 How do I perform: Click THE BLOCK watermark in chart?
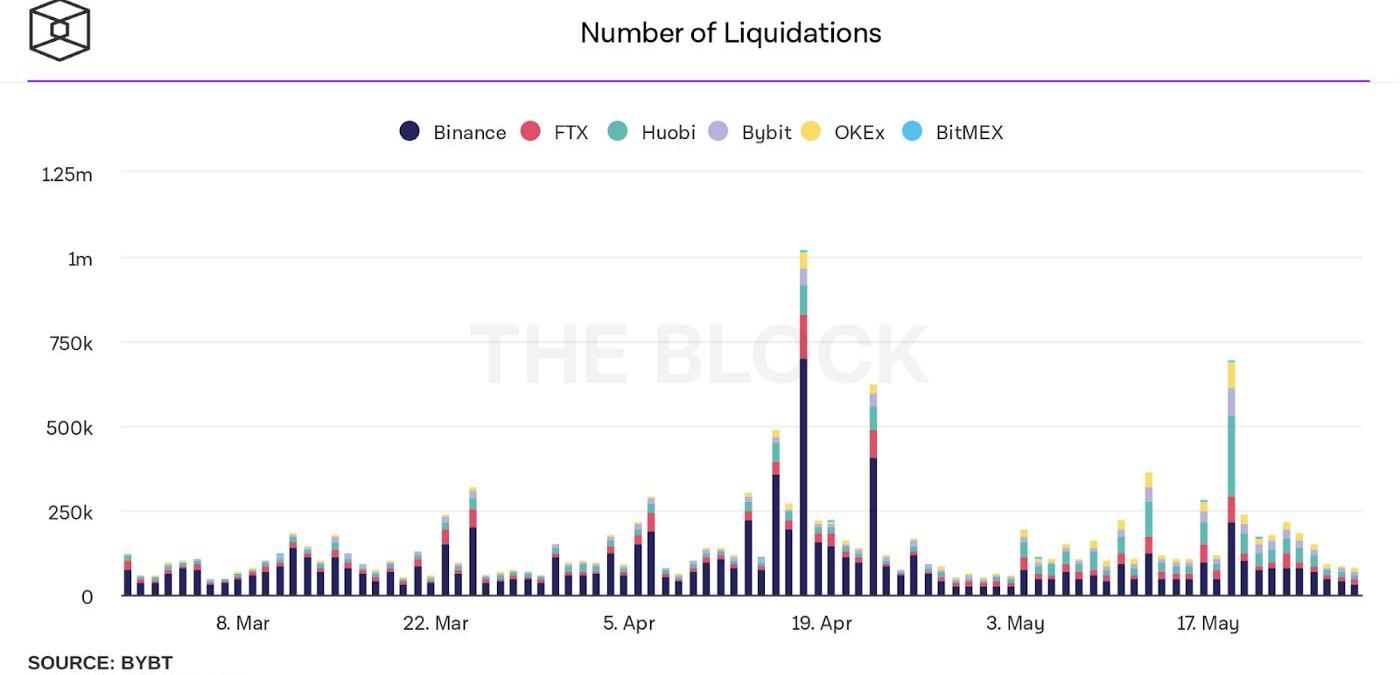click(x=699, y=354)
